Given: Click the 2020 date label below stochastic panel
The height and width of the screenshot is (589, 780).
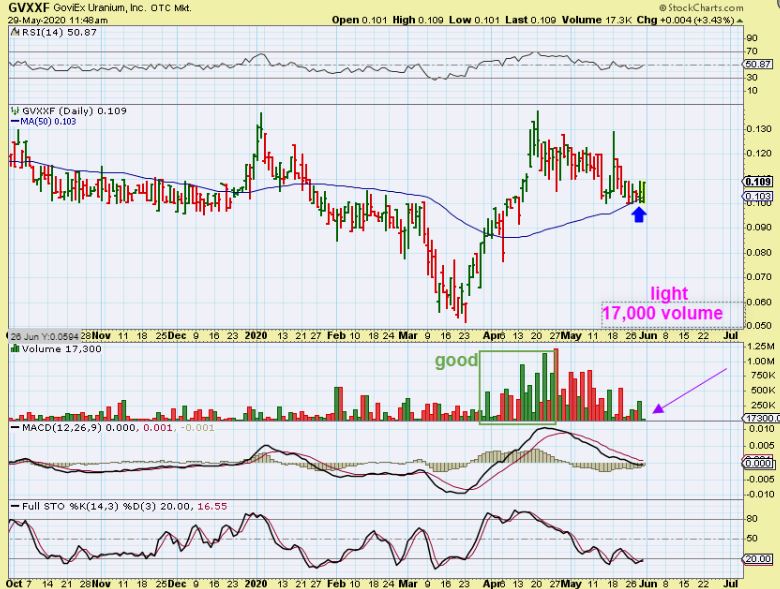Looking at the screenshot, I should click(x=256, y=583).
